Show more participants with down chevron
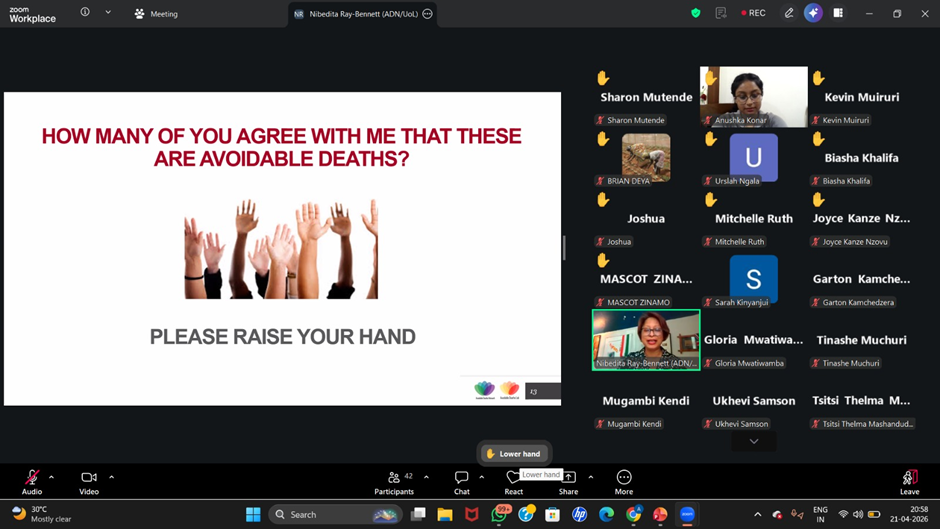Image resolution: width=940 pixels, height=529 pixels. [x=754, y=441]
